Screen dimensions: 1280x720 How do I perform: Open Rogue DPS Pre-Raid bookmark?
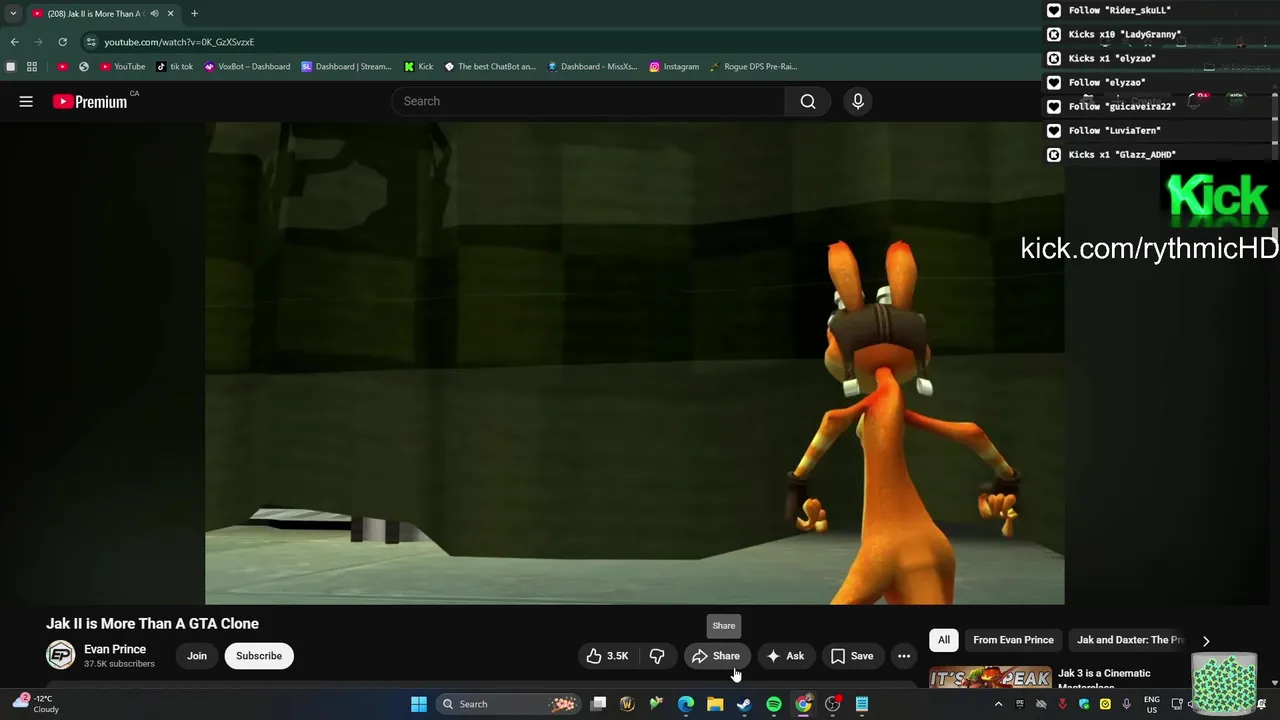(x=753, y=67)
